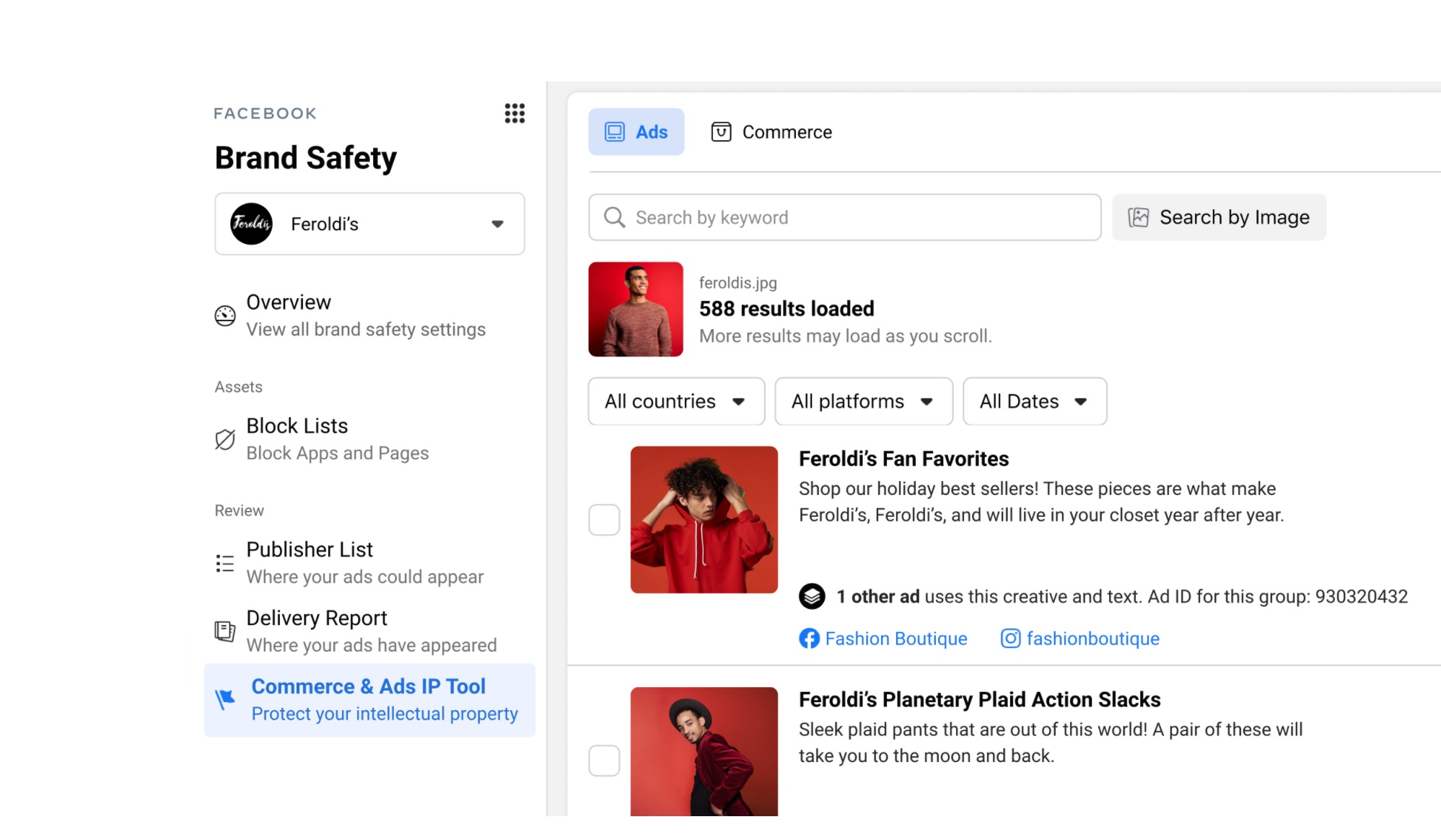Open the All platforms filter

(x=864, y=401)
